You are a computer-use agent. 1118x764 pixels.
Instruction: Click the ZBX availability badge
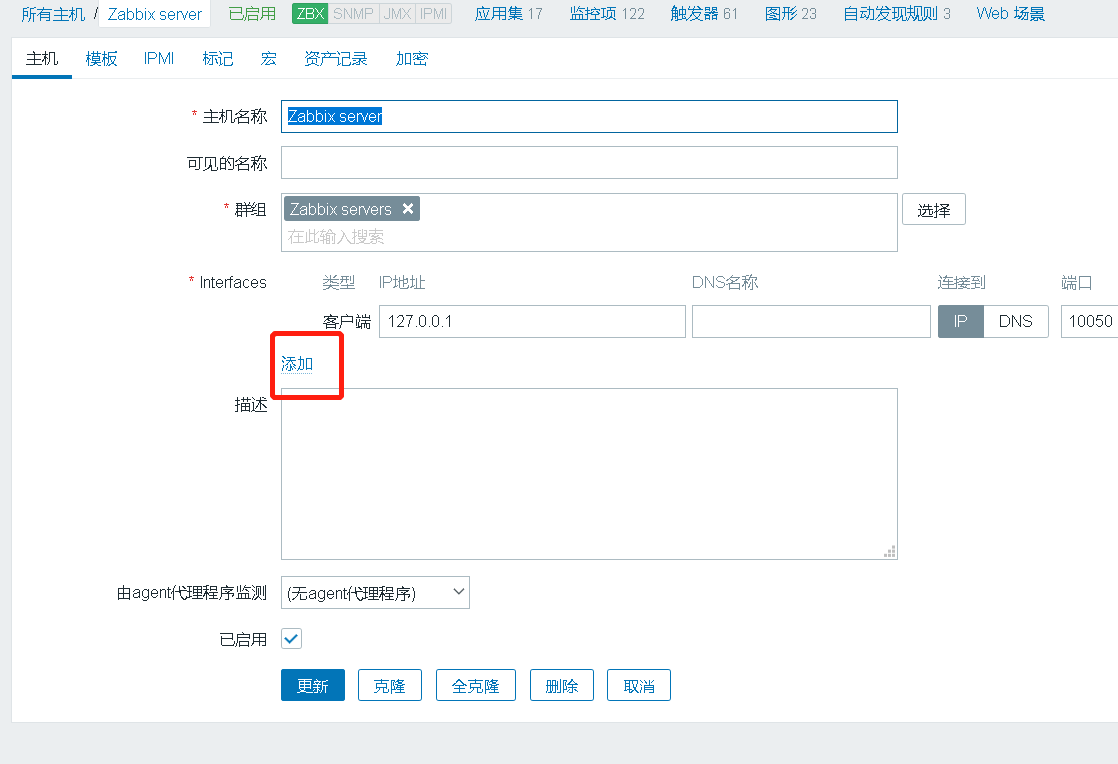point(310,14)
